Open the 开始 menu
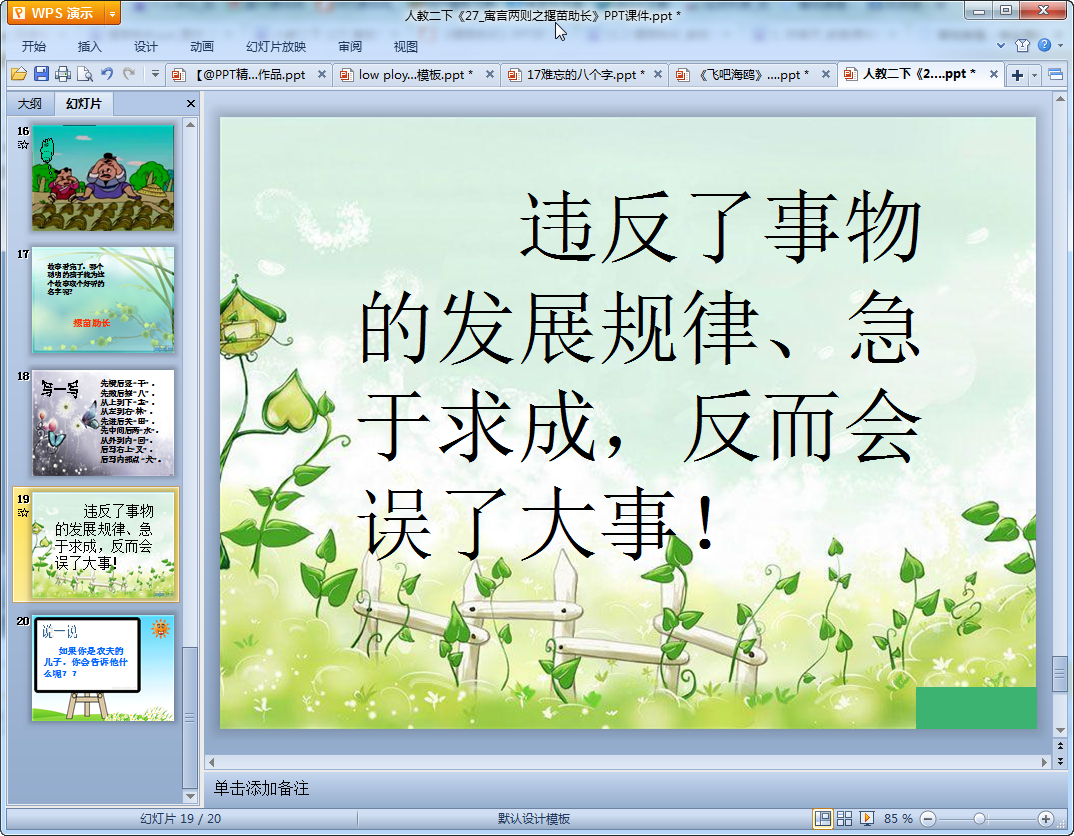This screenshot has height=836, width=1074. coord(34,47)
